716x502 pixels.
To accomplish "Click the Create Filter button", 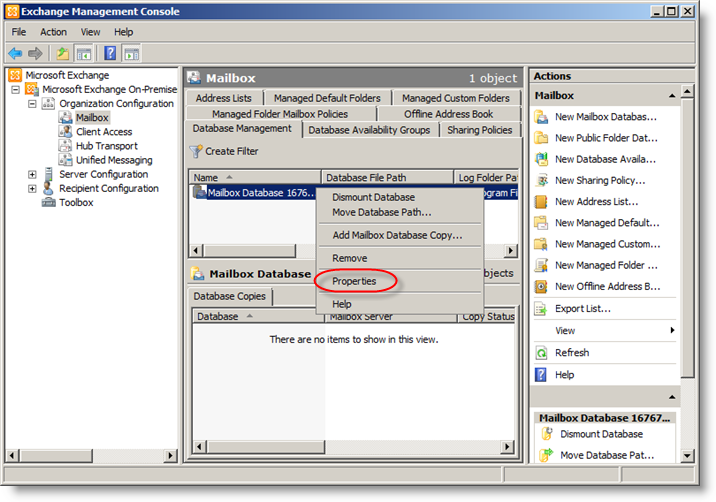I will (224, 151).
